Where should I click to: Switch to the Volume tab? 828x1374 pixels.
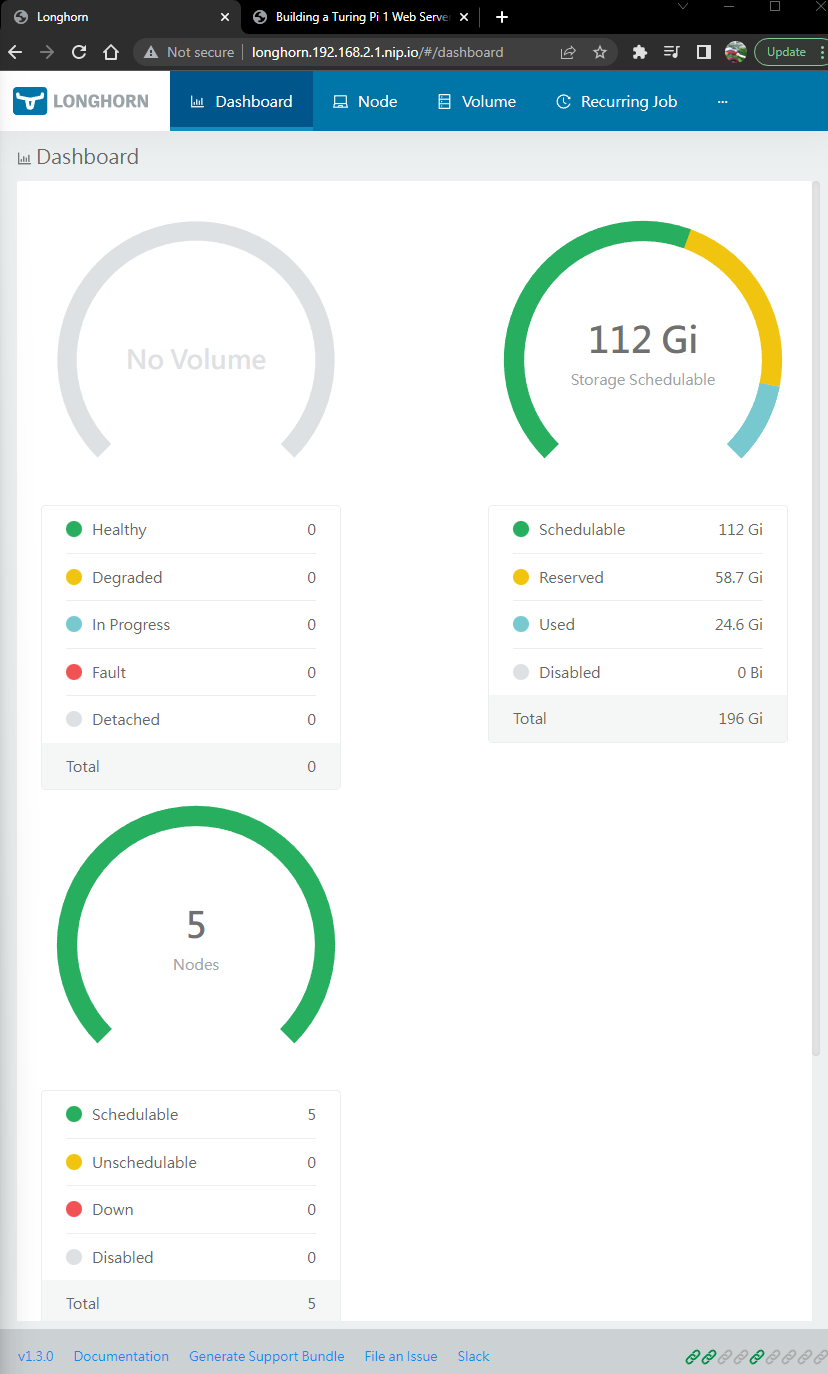(477, 102)
